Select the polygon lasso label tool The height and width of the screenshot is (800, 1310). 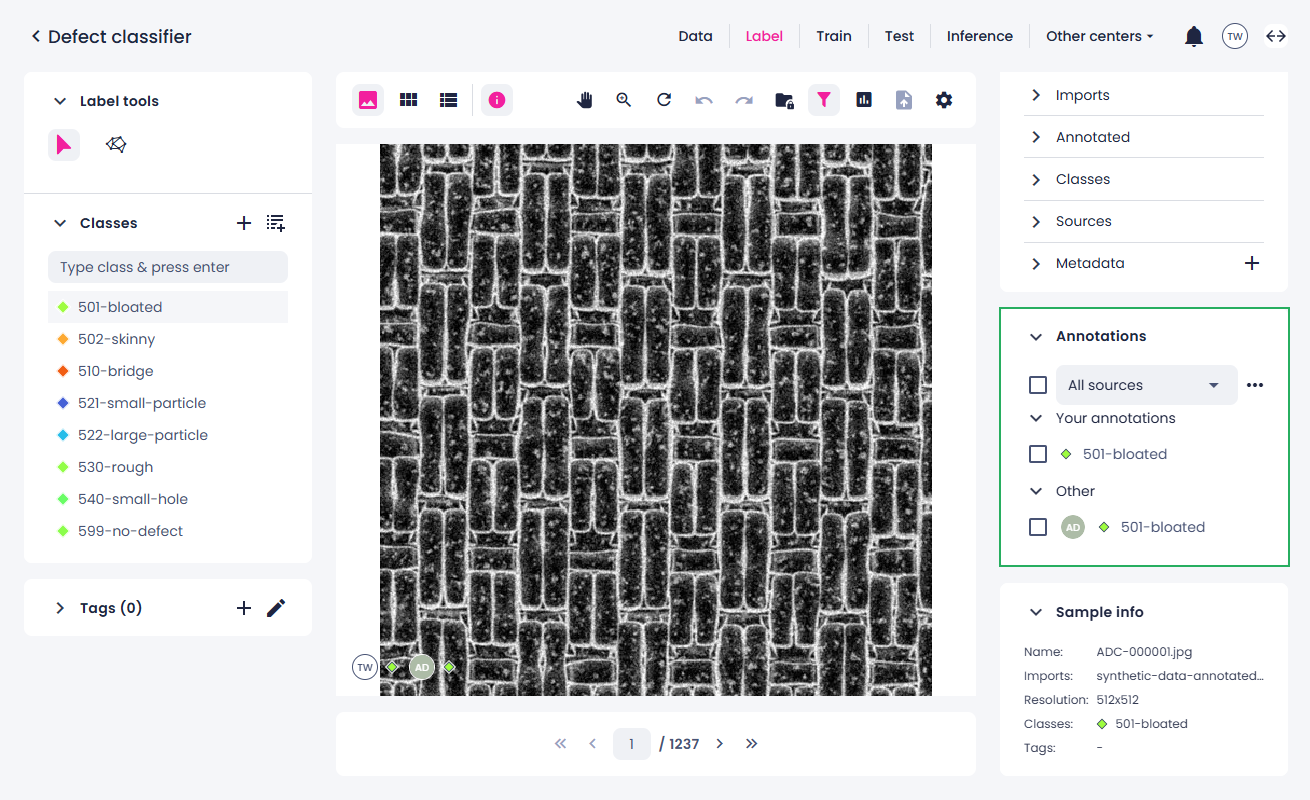(x=116, y=145)
